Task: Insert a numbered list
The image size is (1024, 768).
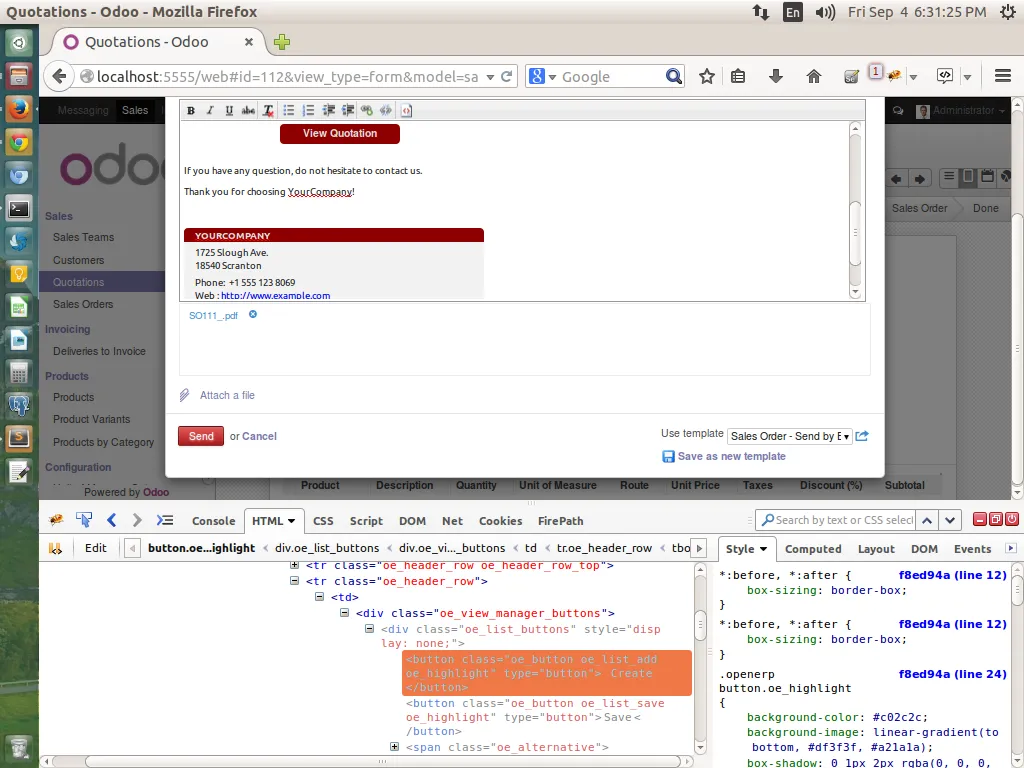Action: [x=308, y=110]
